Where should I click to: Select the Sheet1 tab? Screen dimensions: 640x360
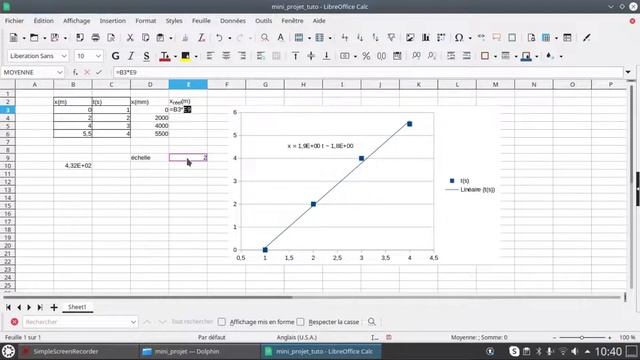click(x=77, y=307)
